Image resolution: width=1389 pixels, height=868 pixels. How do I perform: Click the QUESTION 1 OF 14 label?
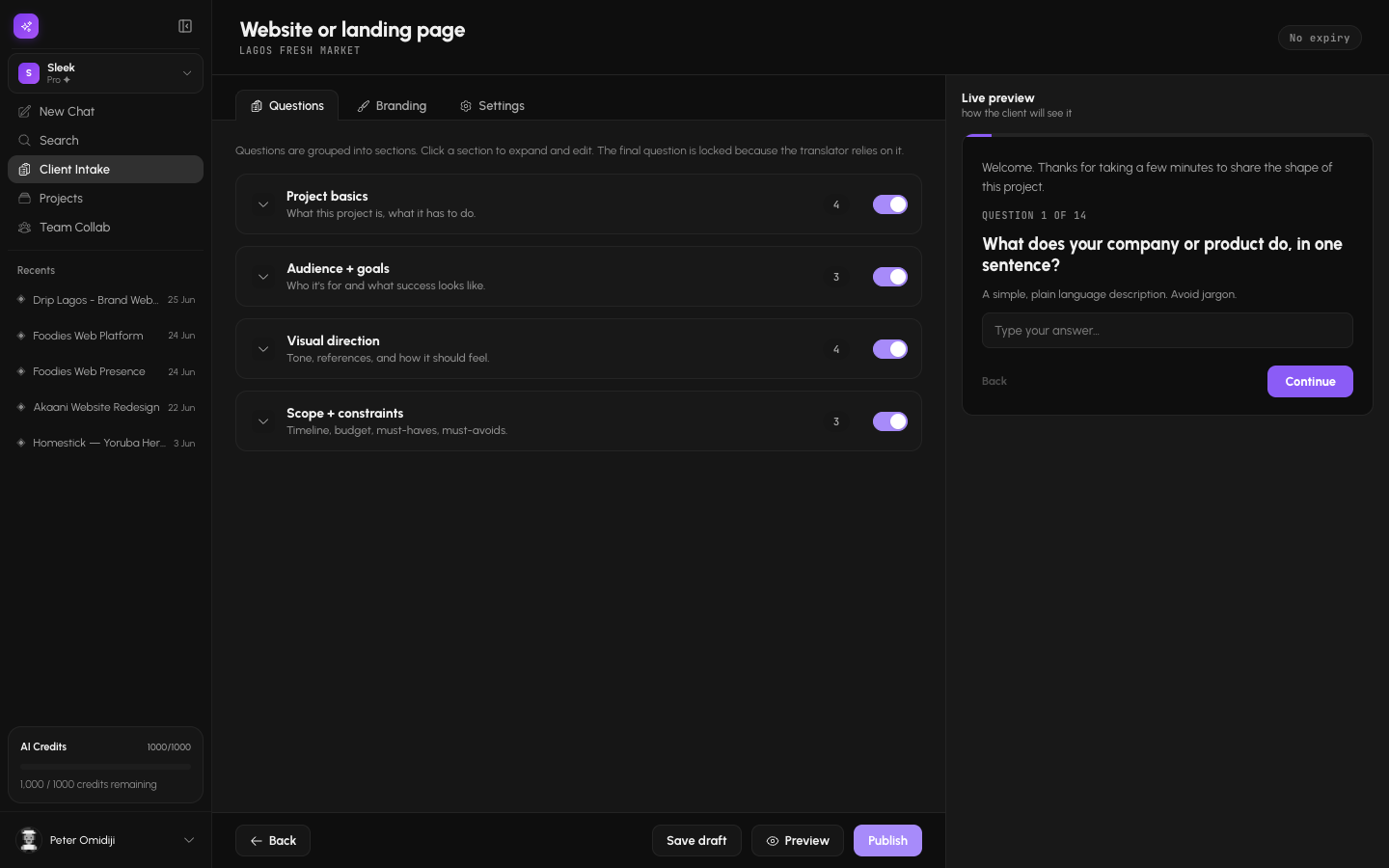tap(1034, 216)
